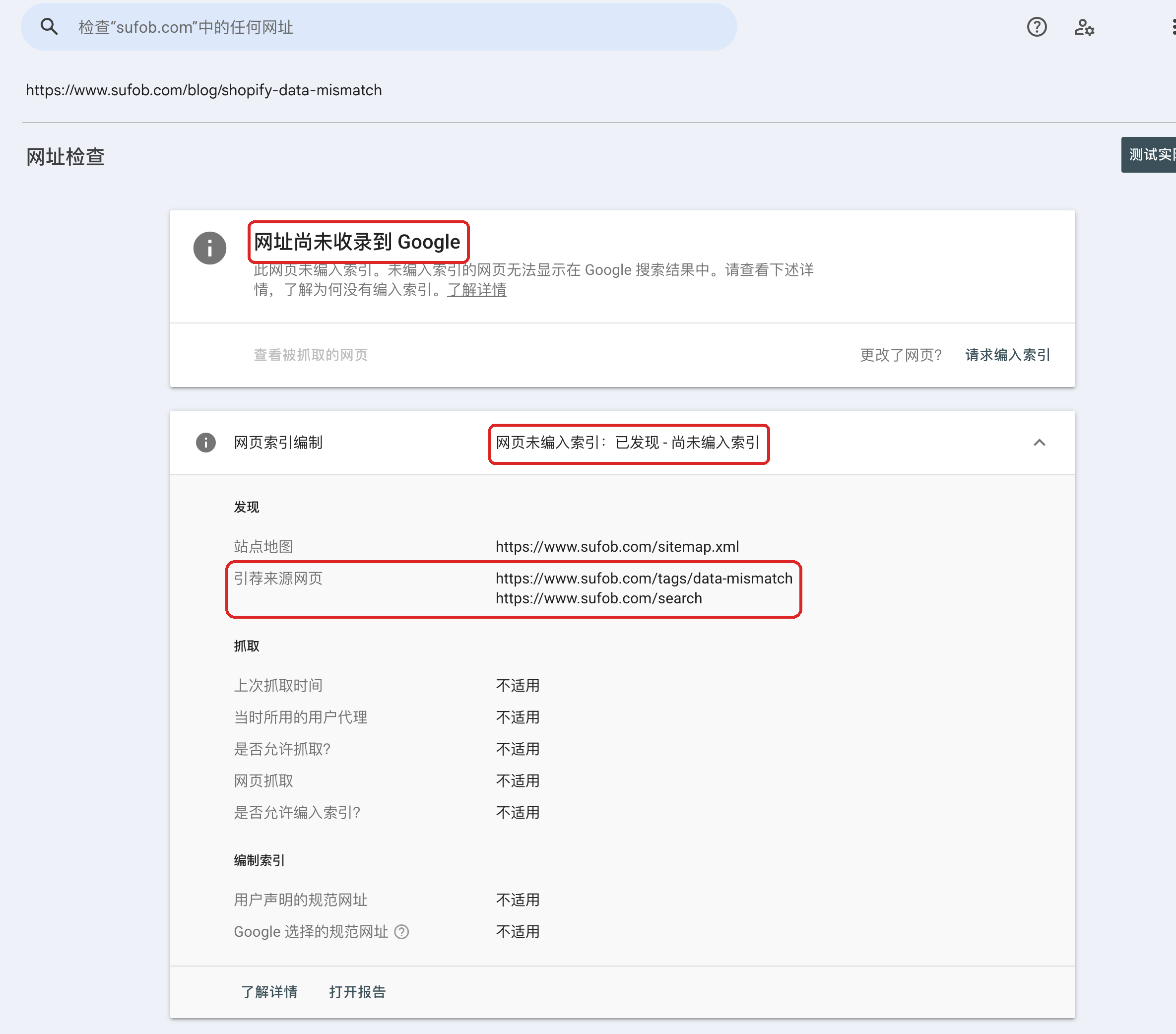Click the search magnifier icon
Viewport: 1176px width, 1034px height.
[x=50, y=26]
